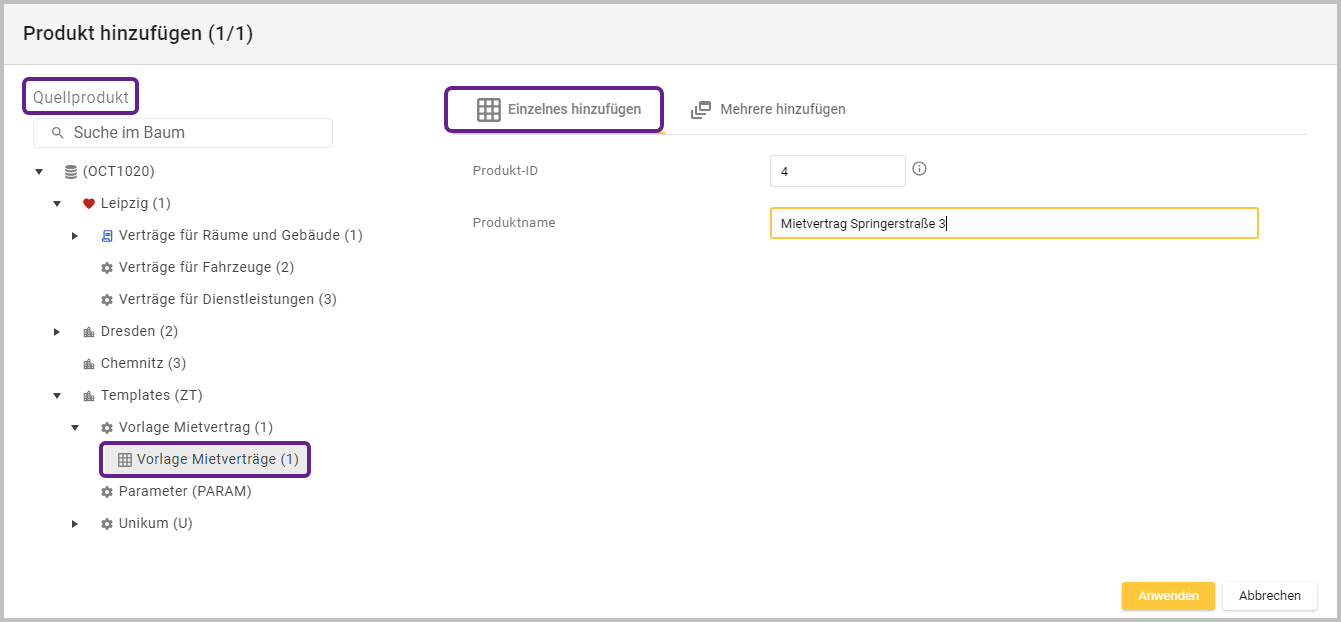This screenshot has height=622, width=1341.
Task: Expand the Unikum (U) node
Action: [x=75, y=524]
